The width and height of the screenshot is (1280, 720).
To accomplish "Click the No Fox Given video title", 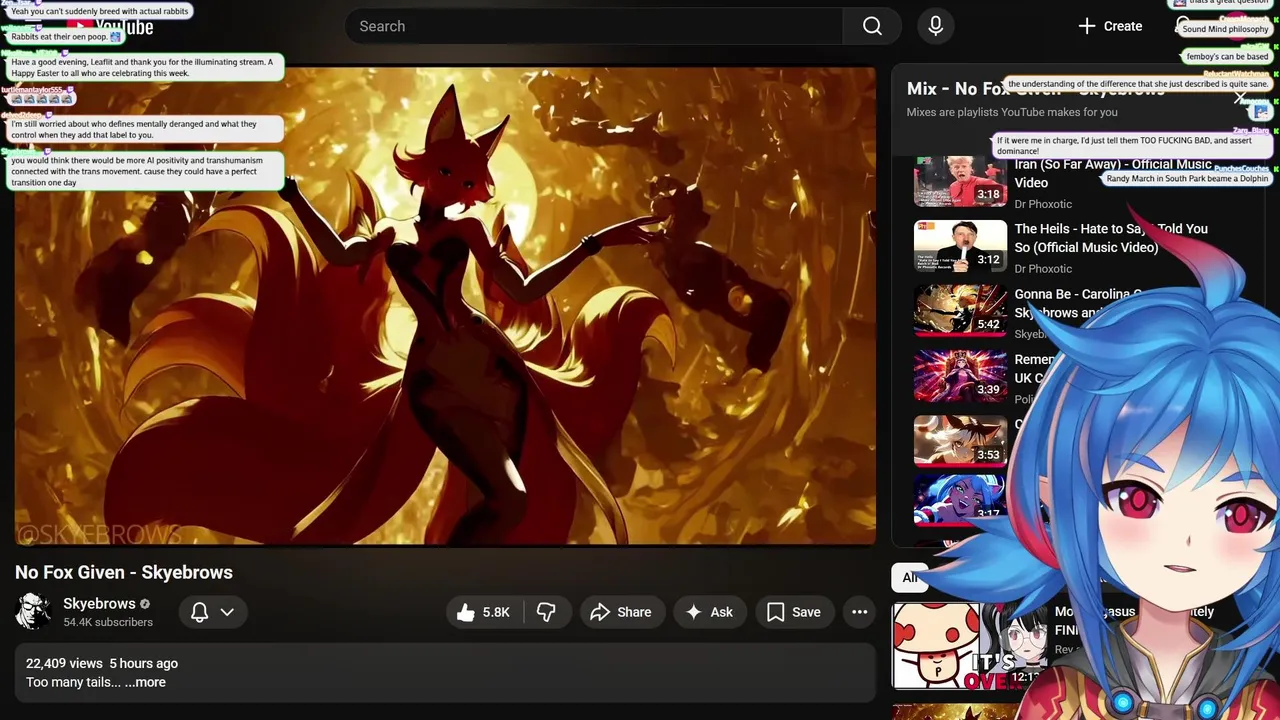I will [124, 572].
